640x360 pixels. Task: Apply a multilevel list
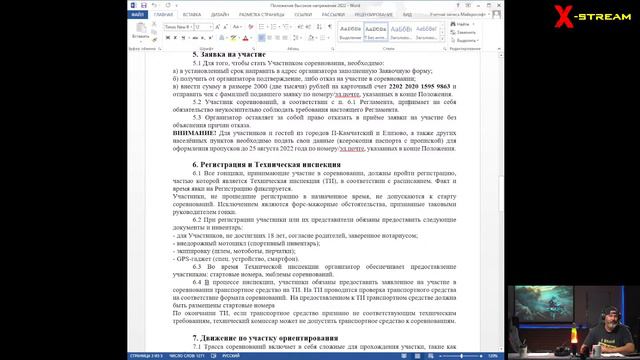(x=286, y=27)
